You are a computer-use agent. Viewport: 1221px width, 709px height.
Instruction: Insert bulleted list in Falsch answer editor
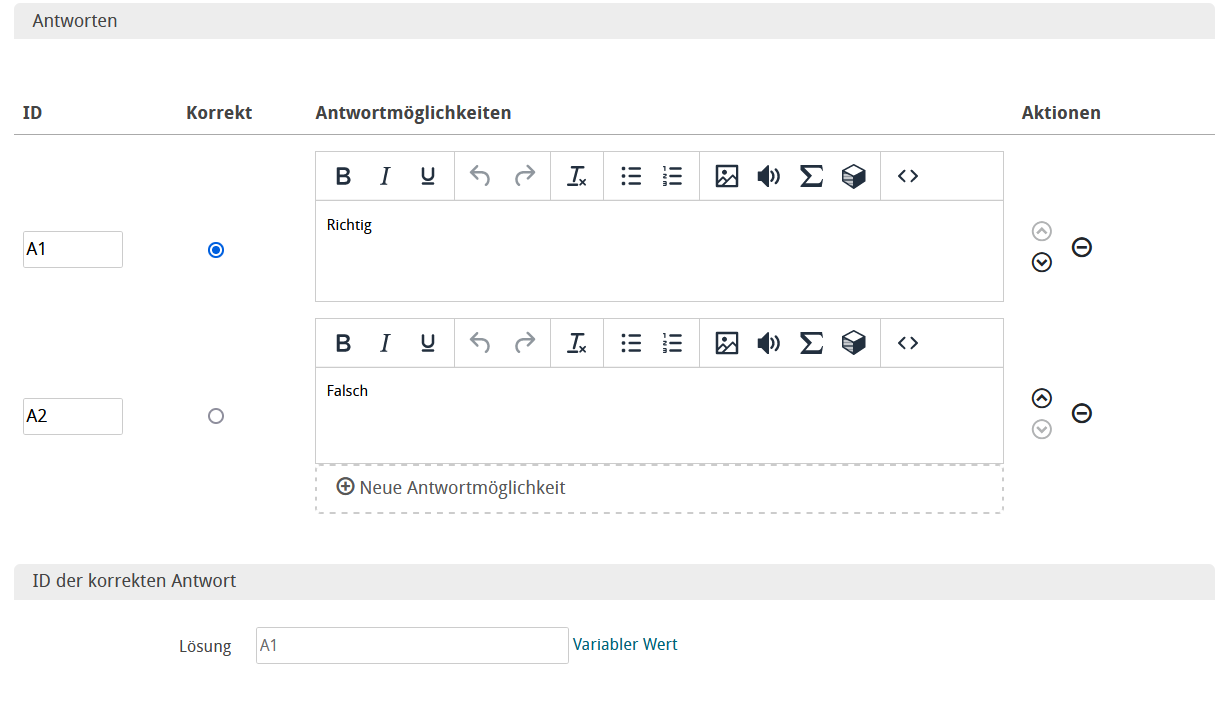point(631,344)
